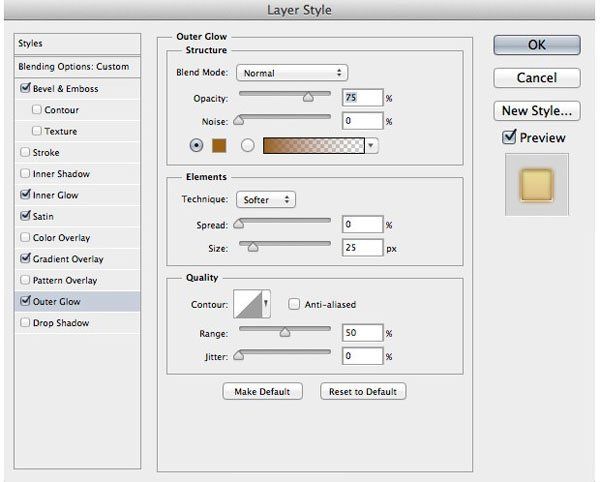Enable the Inner Shadow checkbox
Screen dimensions: 600x482
click(25, 174)
